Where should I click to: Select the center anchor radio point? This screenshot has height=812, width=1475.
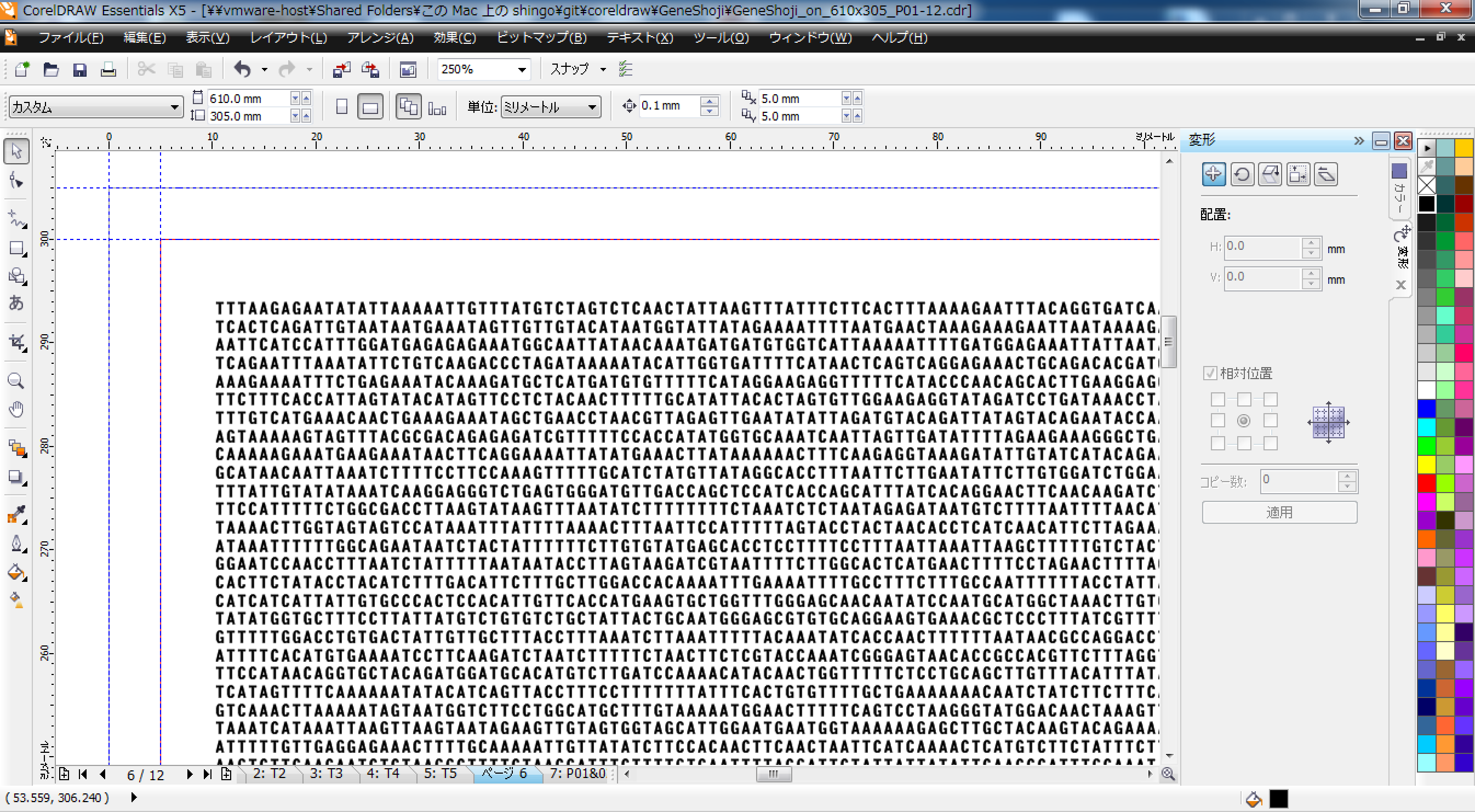pos(1243,421)
